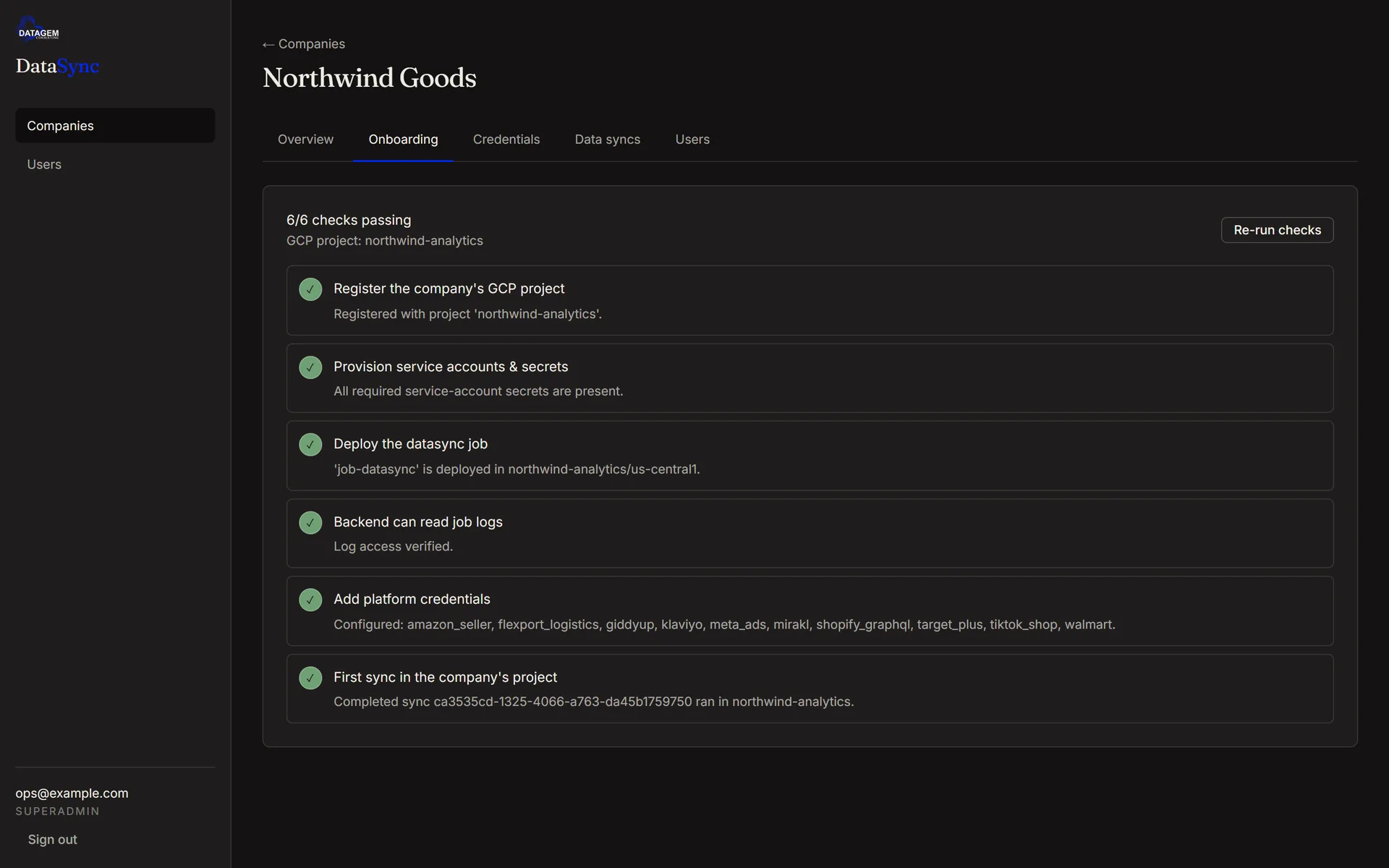
Task: Click 'Deploy the datasync job' title
Action: click(410, 444)
